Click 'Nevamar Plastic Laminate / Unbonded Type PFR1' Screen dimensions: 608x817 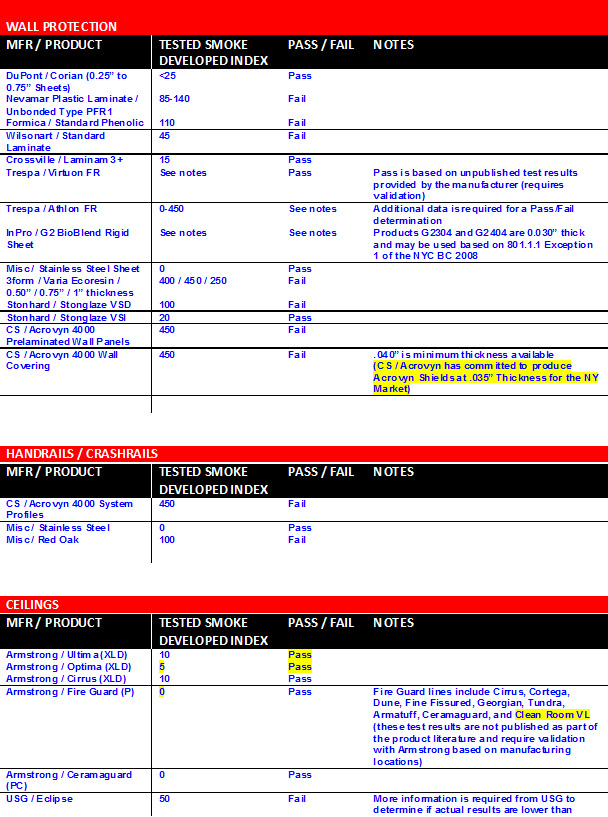point(72,105)
